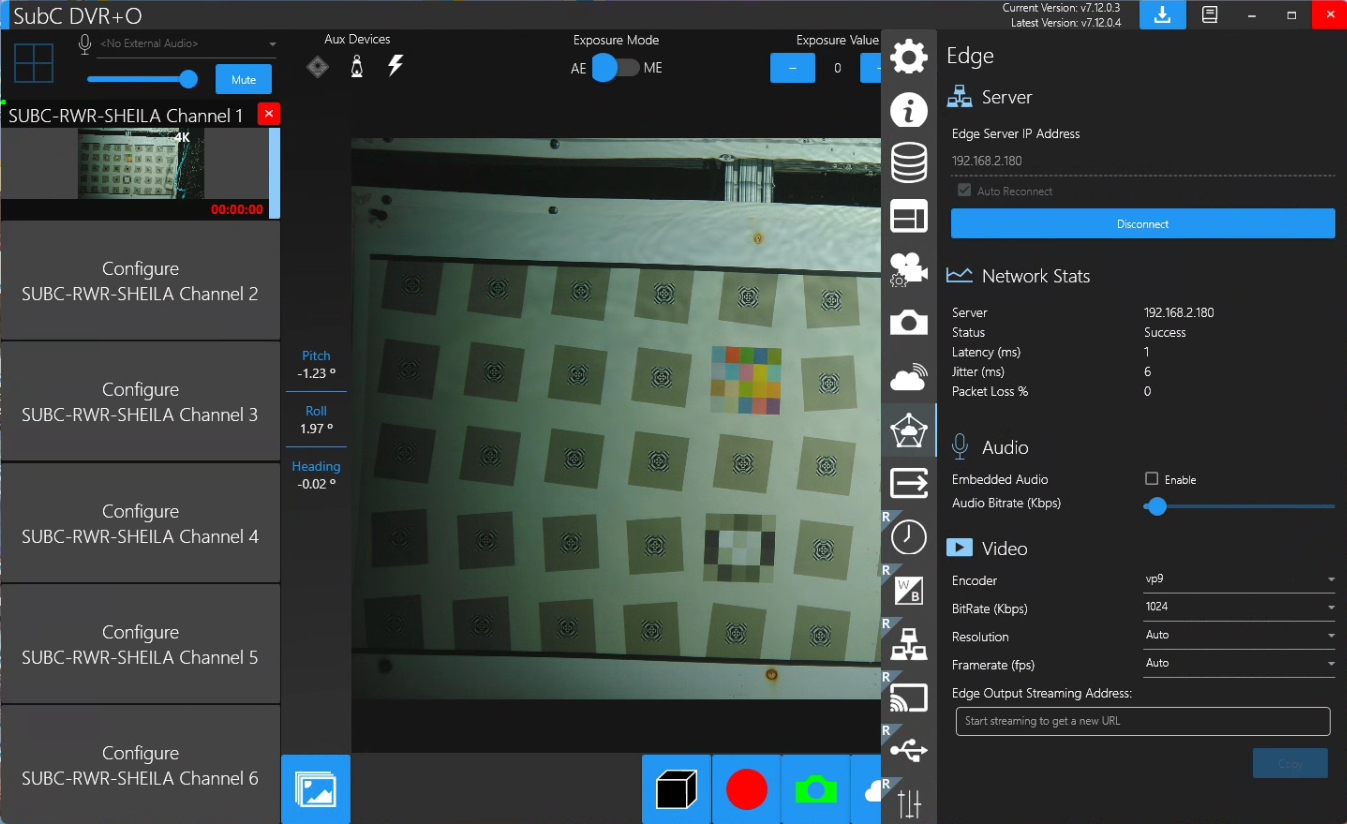1347x824 pixels.
Task: Toggle the Auto Reconnect checkbox
Action: pos(964,190)
